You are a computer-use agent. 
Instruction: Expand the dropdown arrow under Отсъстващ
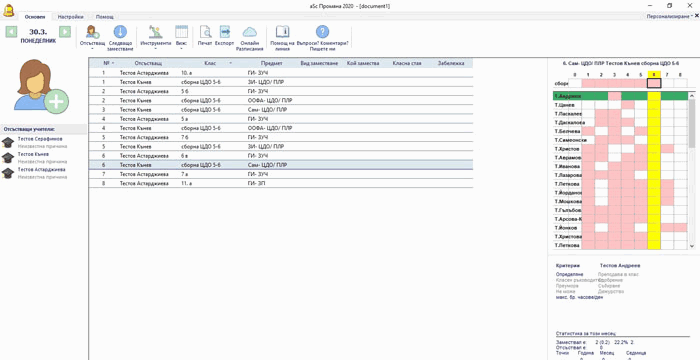pyautogui.click(x=92, y=49)
